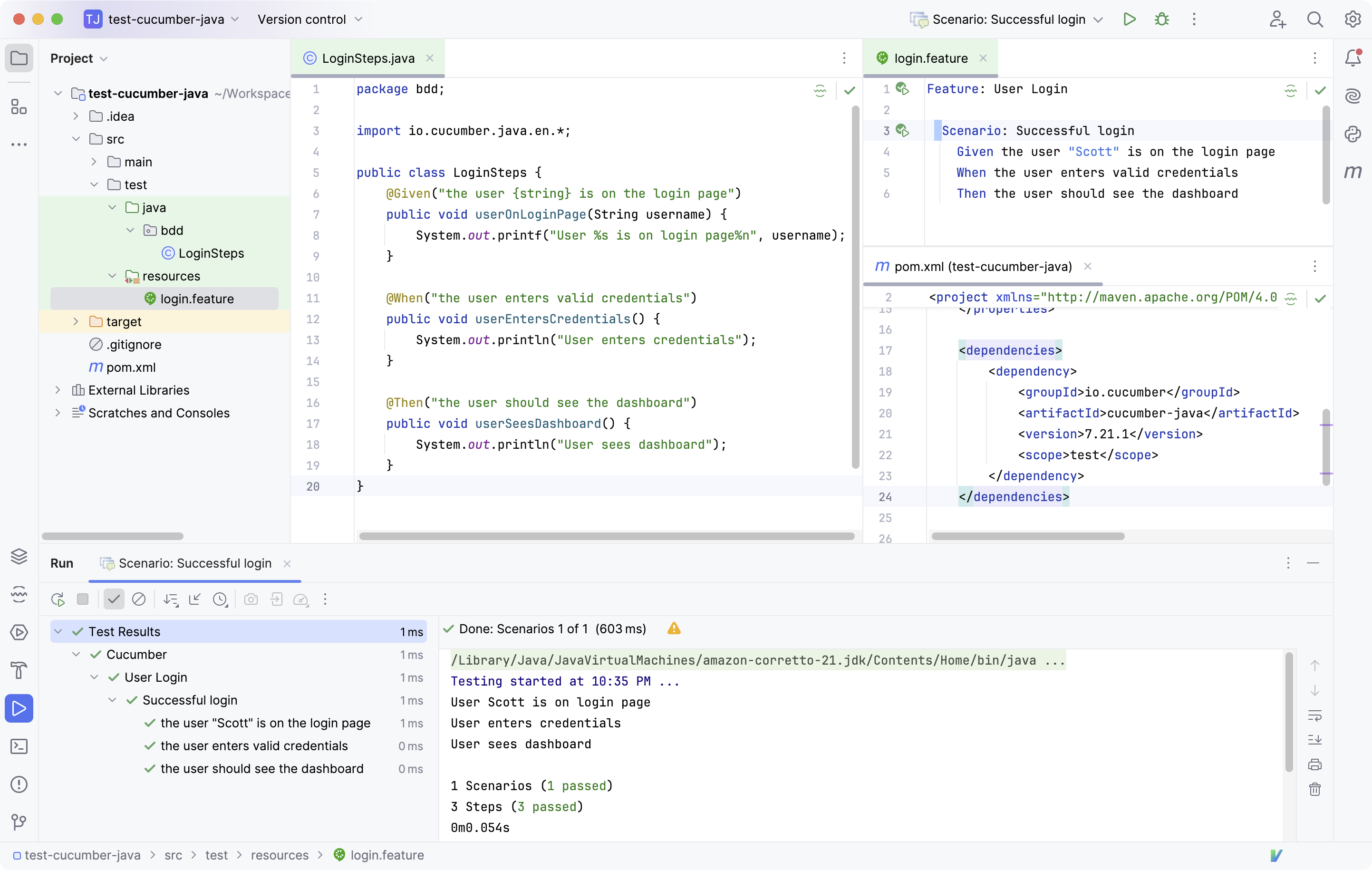Run the Successful login scenario with play button
The image size is (1372, 870).
(1129, 19)
